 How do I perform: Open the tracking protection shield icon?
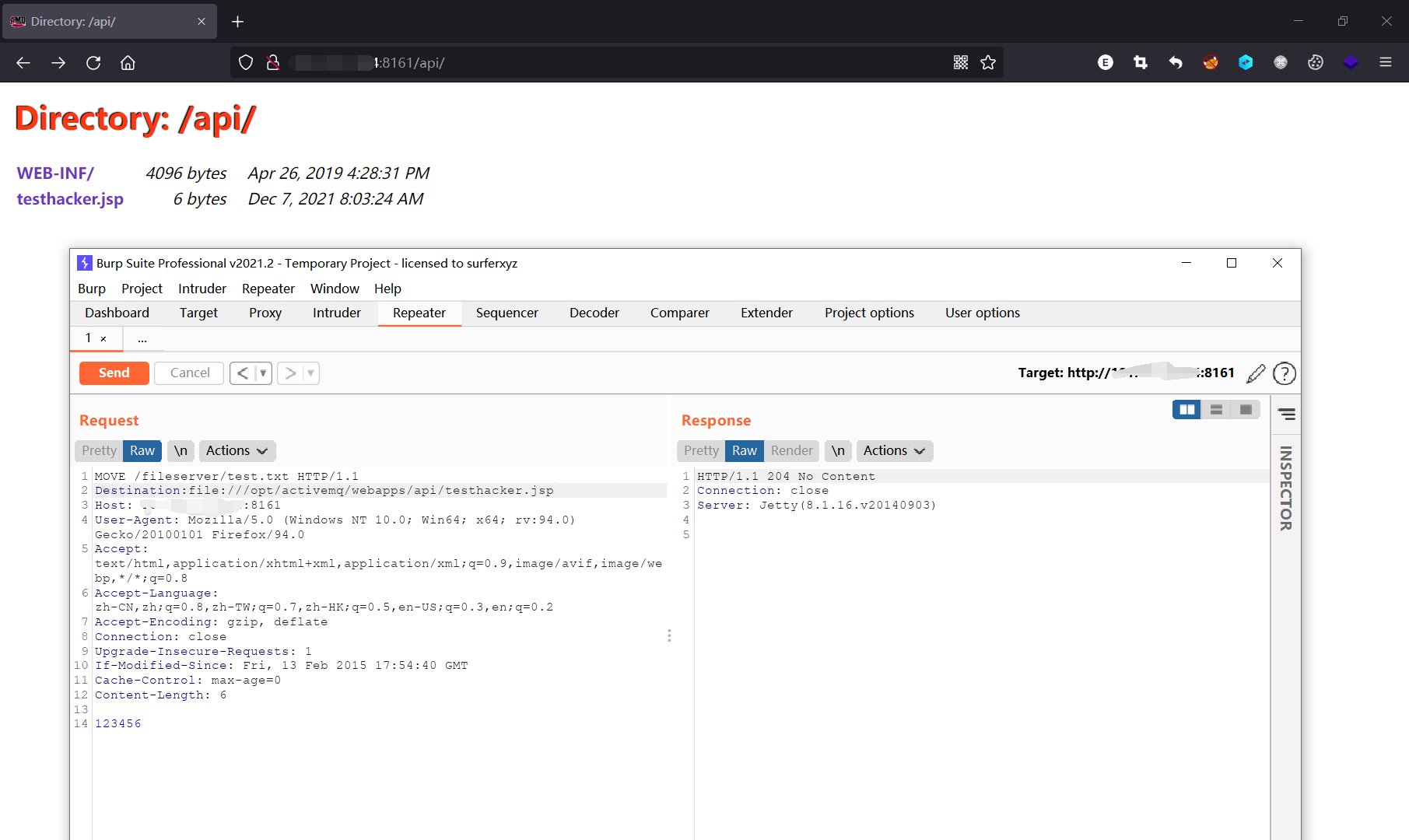[246, 63]
